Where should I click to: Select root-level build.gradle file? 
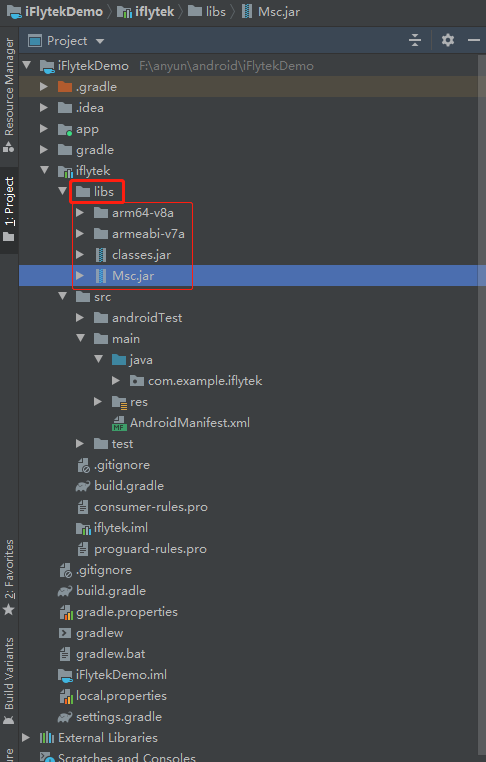pyautogui.click(x=111, y=591)
